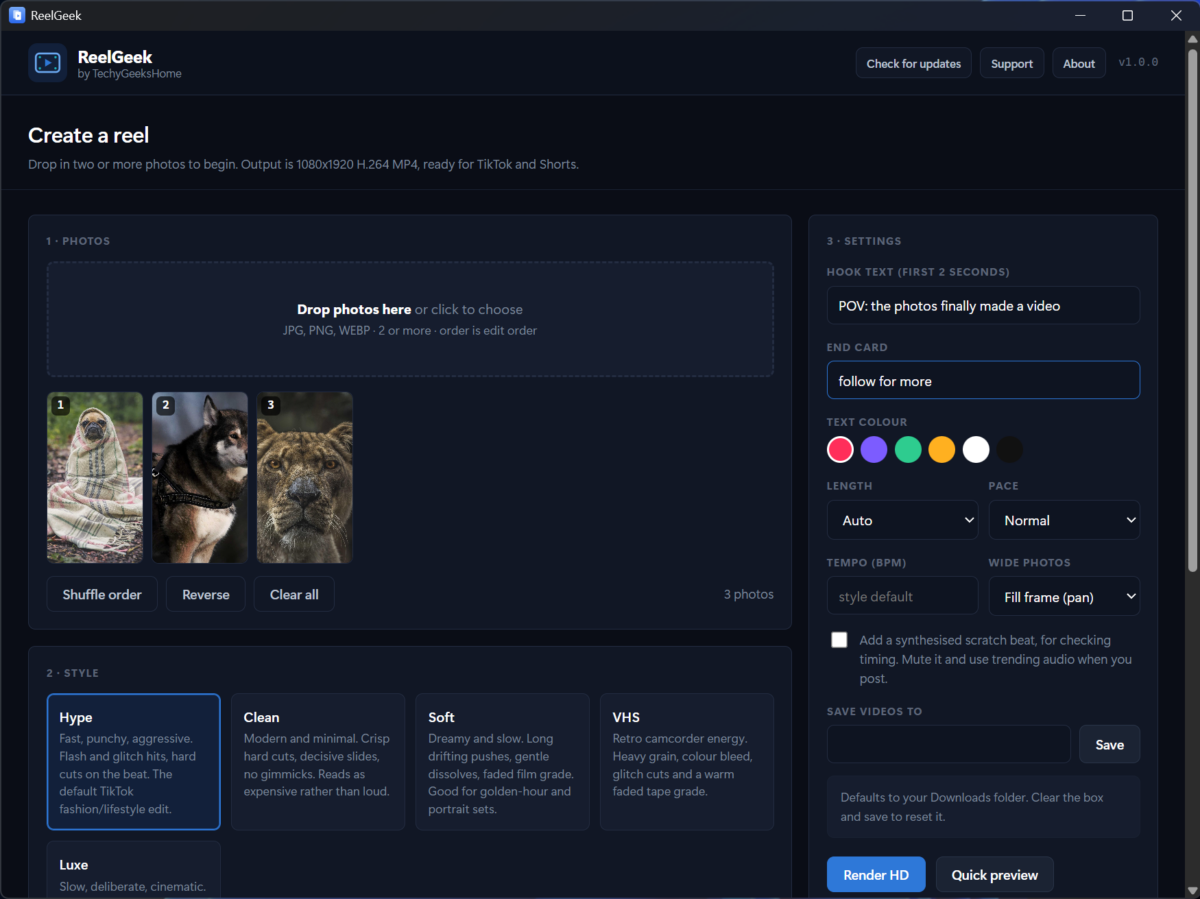The height and width of the screenshot is (899, 1200).
Task: Click the ReelGeek app icon in title bar
Action: tap(17, 15)
